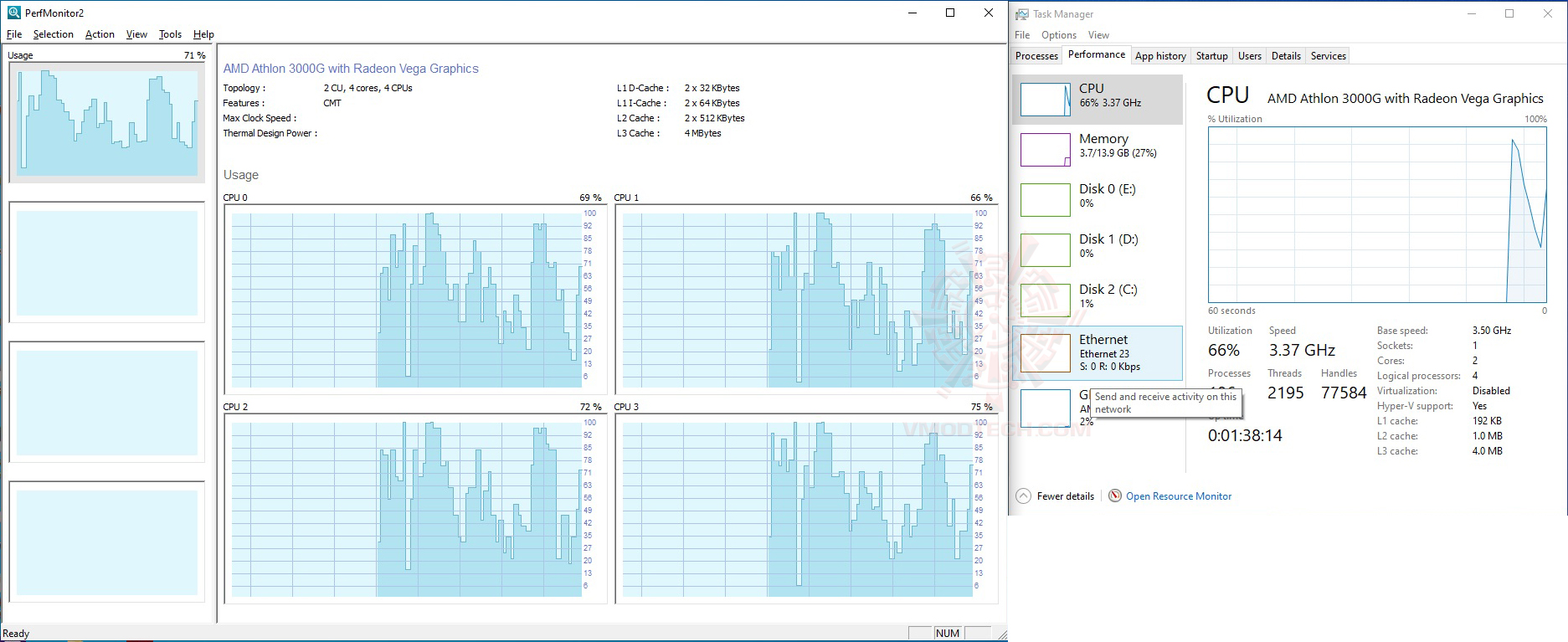Open the Help menu in PerfMonitor2

coord(203,34)
